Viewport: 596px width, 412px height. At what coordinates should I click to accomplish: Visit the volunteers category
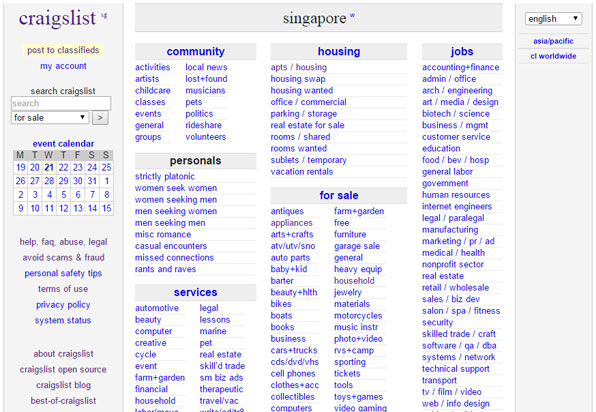[x=206, y=137]
